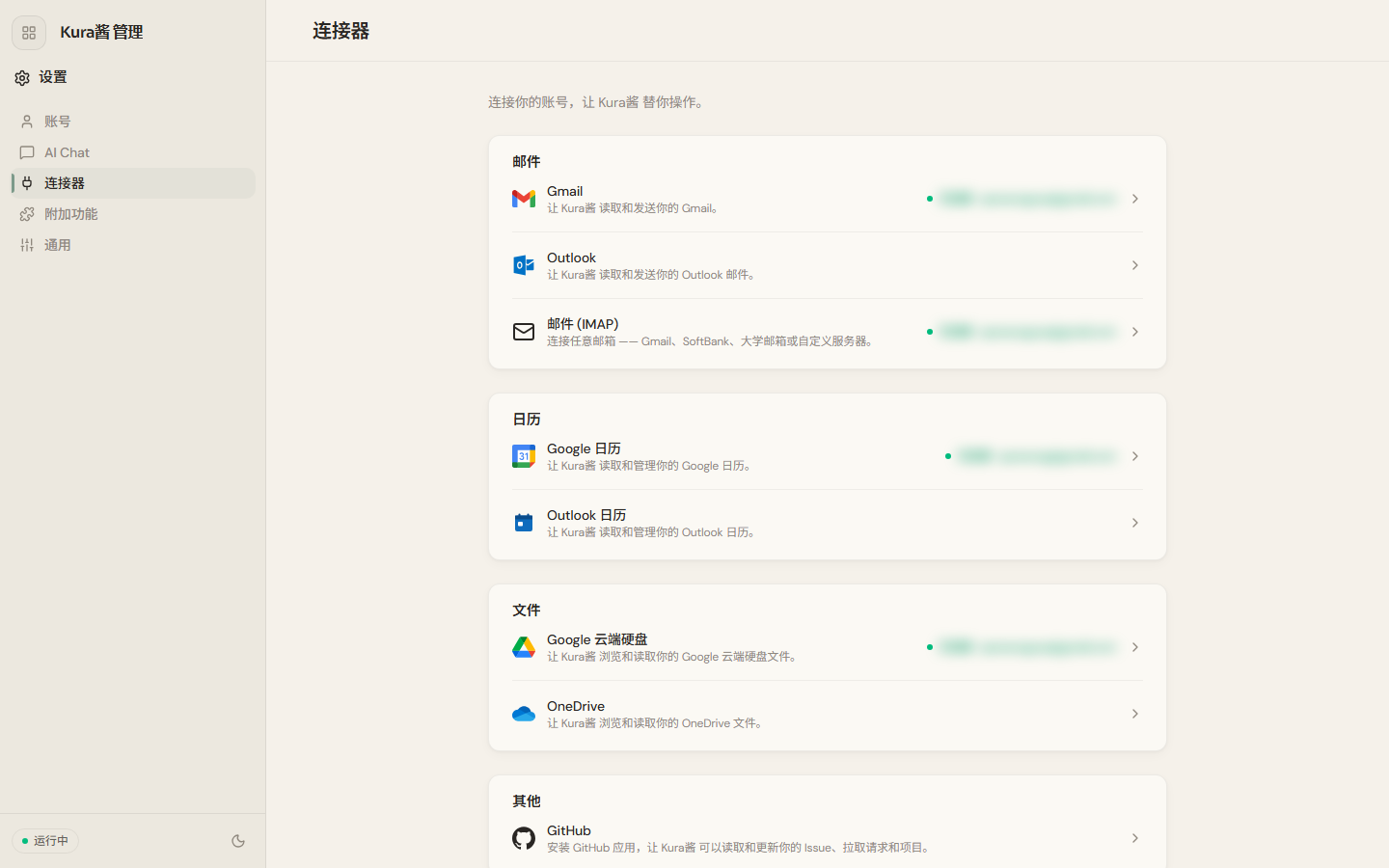Expand the Google 日历 row chevron
This screenshot has height=868, width=1389.
coord(1135,456)
